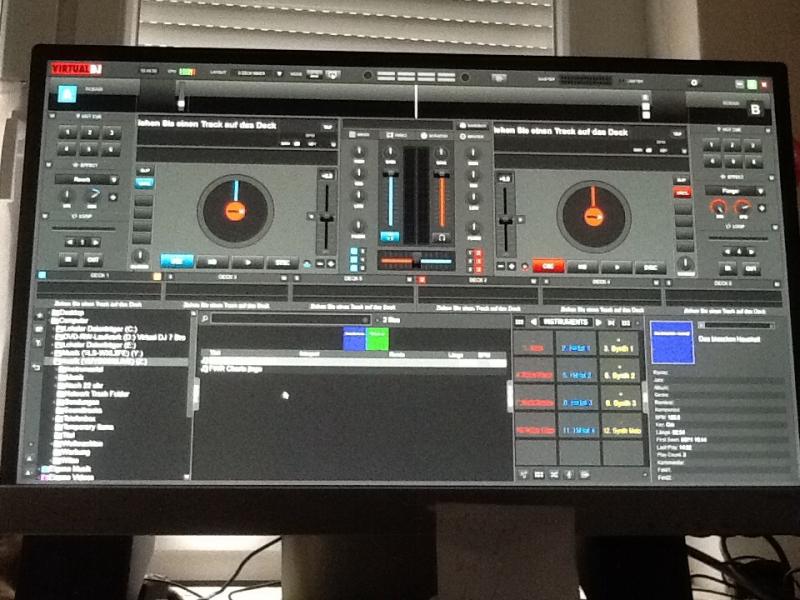Click the blue cover art thumbnail in info panel
Image resolution: width=800 pixels, height=600 pixels.
pos(672,342)
